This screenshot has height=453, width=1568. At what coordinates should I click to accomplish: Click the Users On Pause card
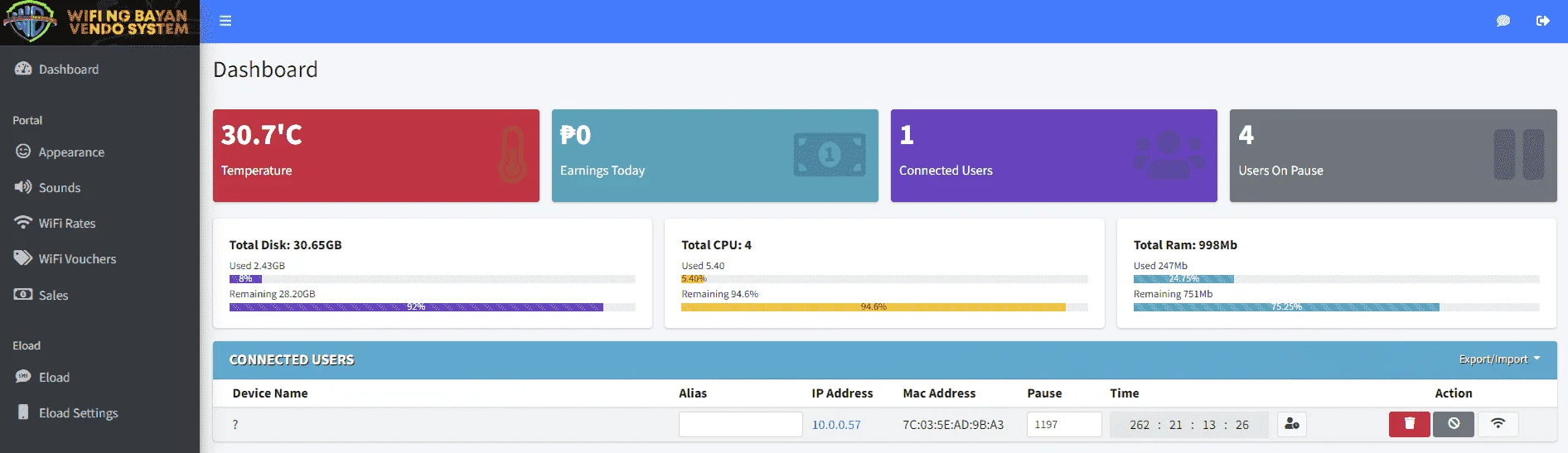pos(1393,156)
